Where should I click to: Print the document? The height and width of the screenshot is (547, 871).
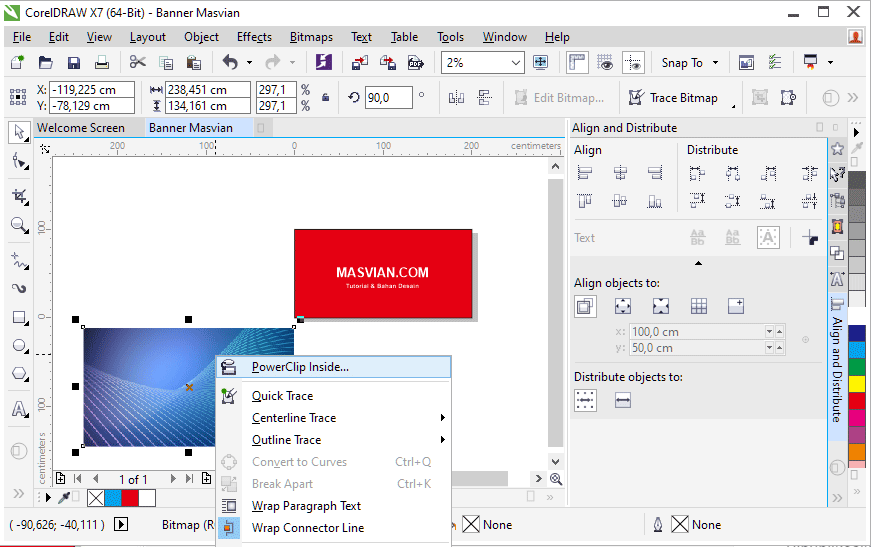[102, 62]
